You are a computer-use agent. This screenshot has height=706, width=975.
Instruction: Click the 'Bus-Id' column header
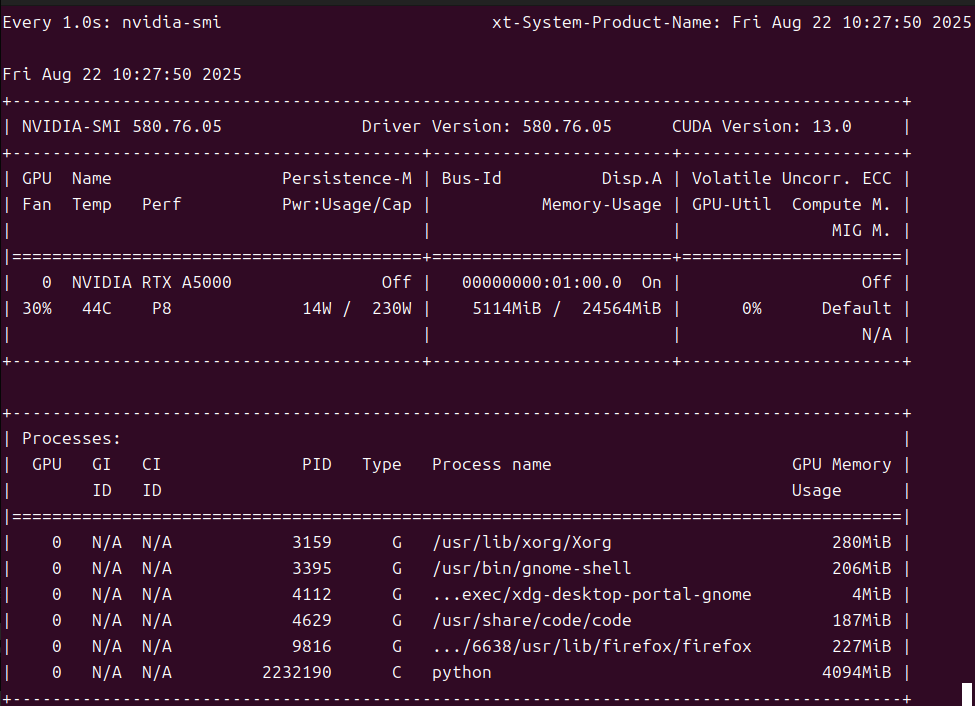pyautogui.click(x=471, y=179)
